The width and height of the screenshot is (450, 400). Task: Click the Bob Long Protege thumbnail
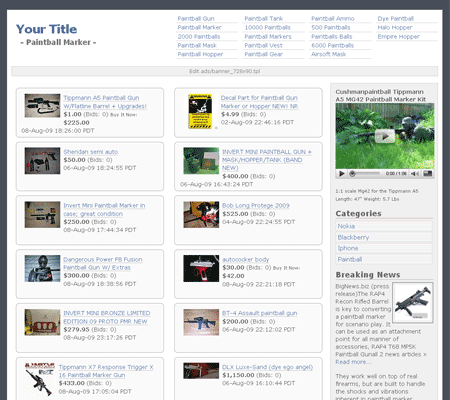click(x=201, y=215)
